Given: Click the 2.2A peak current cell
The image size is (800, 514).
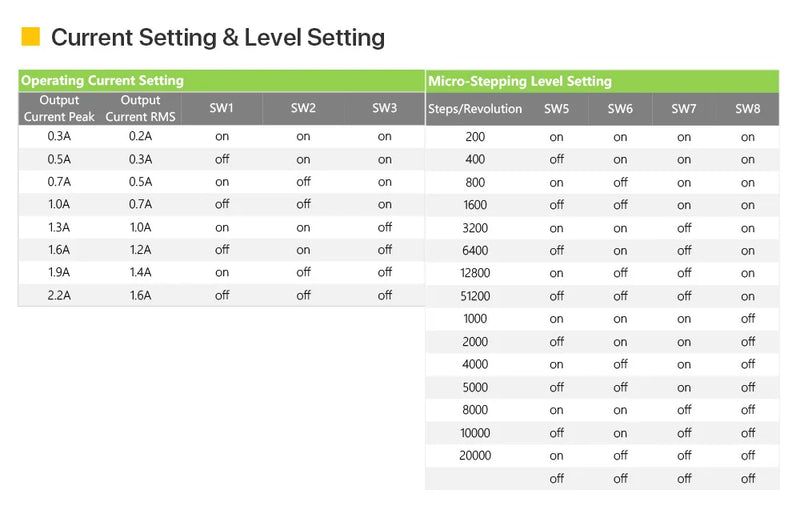Looking at the screenshot, I should pos(59,295).
